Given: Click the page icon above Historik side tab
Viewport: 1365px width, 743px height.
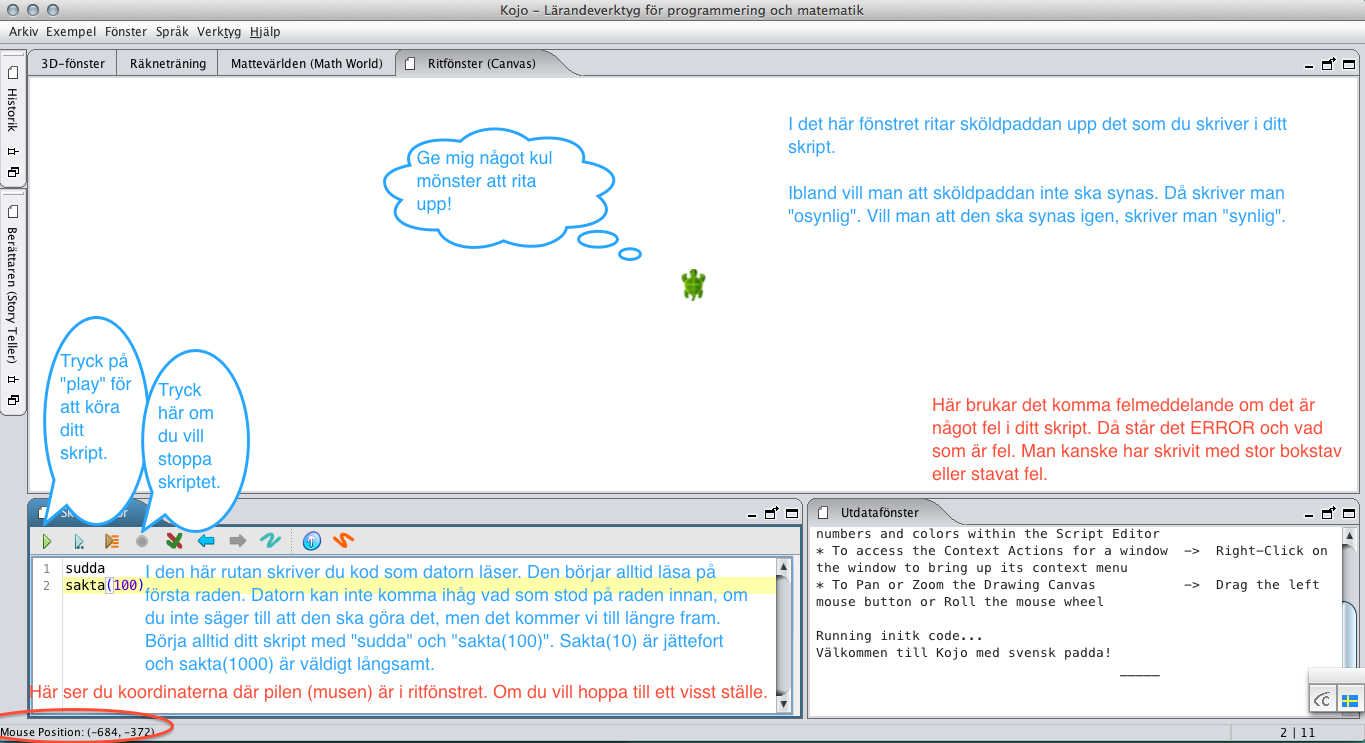Looking at the screenshot, I should [13, 73].
